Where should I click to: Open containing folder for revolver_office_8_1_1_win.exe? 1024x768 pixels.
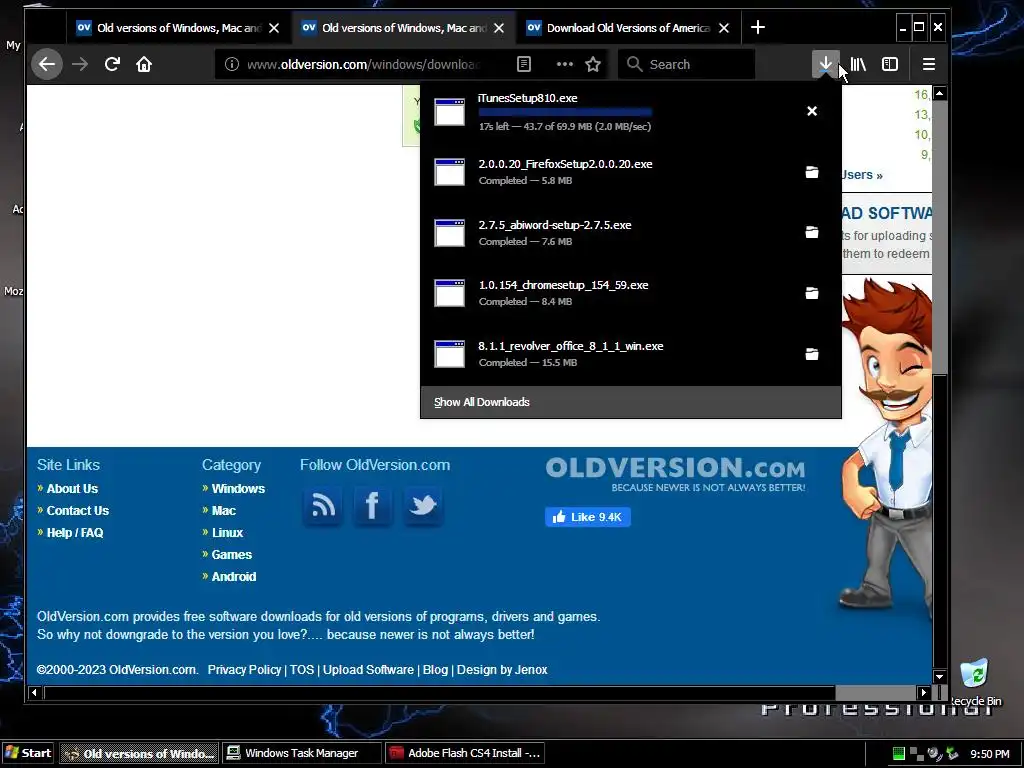coord(812,353)
